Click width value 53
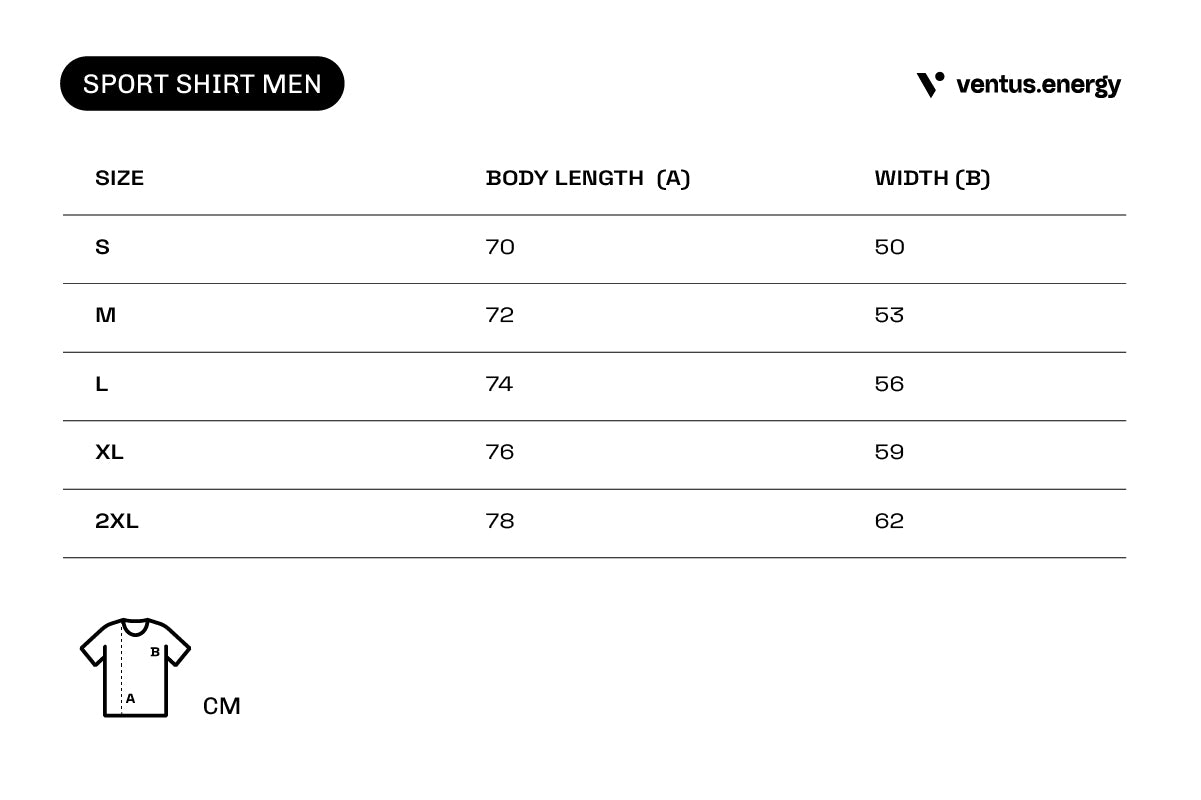This screenshot has width=1201, height=800. tap(889, 315)
